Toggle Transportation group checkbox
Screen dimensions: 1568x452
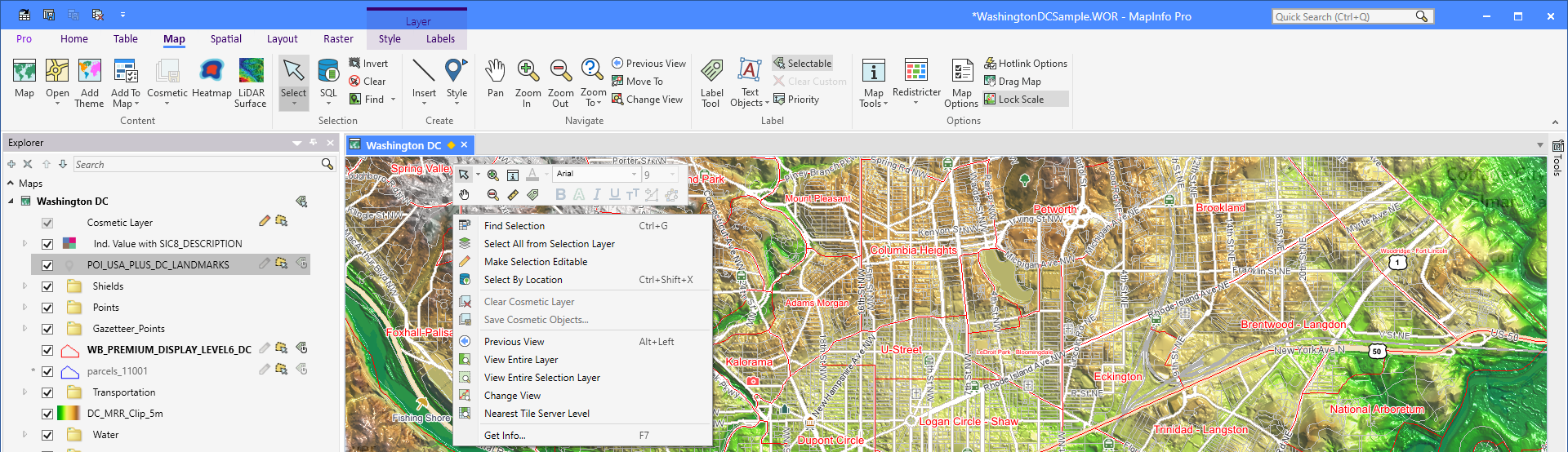[x=47, y=392]
